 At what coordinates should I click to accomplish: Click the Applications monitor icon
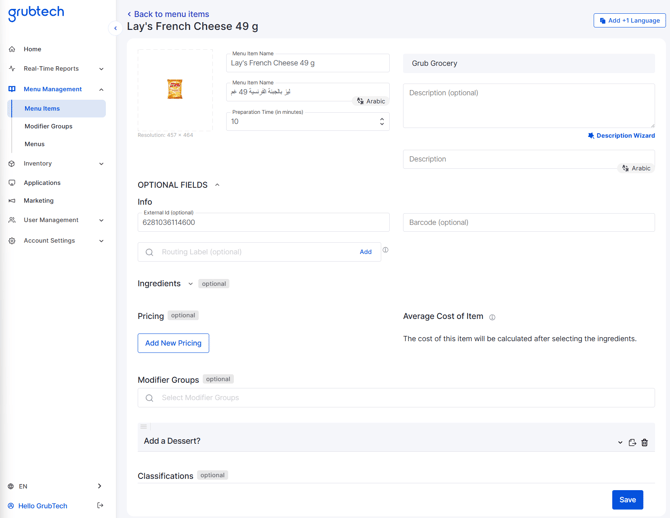click(12, 182)
